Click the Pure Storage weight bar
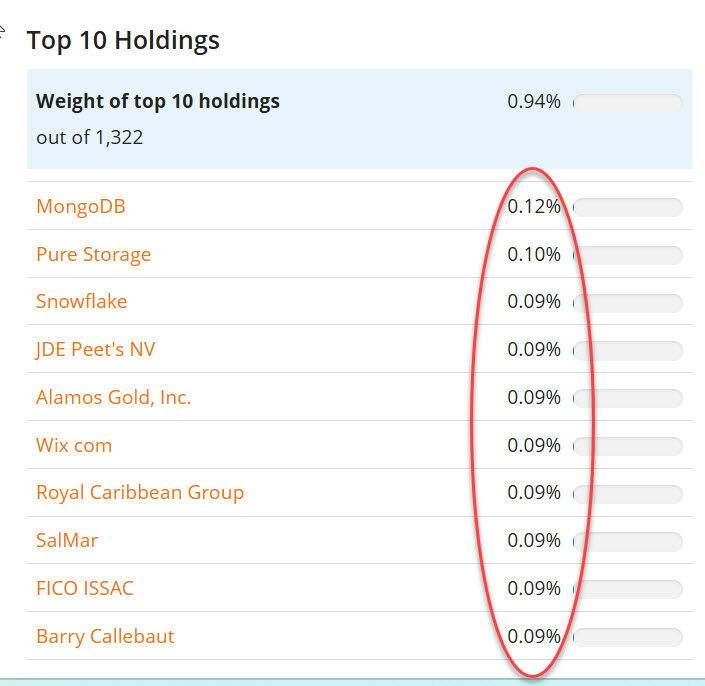 pyautogui.click(x=627, y=255)
